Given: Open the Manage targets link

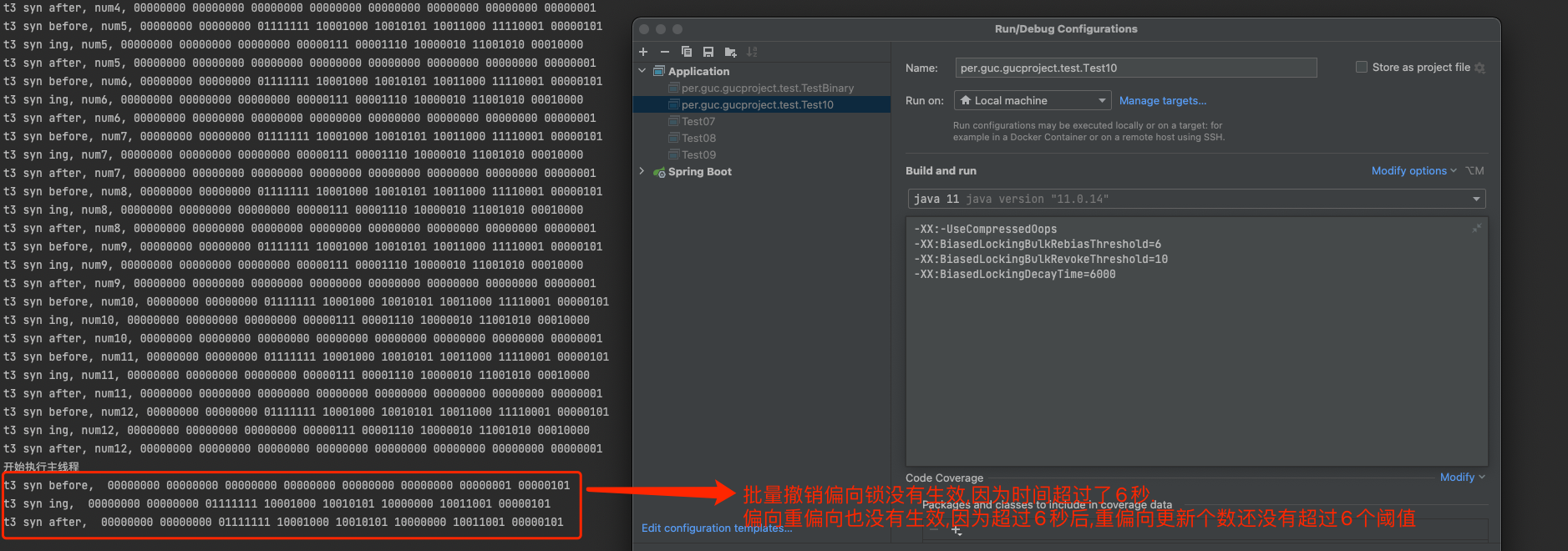Looking at the screenshot, I should click(1162, 100).
